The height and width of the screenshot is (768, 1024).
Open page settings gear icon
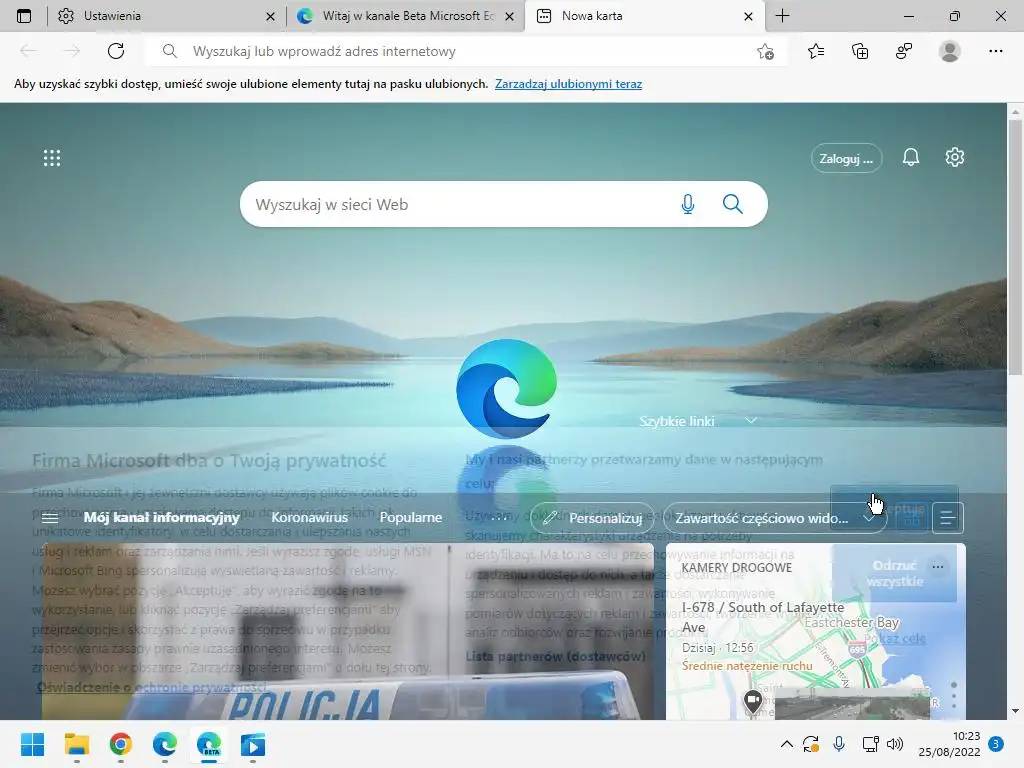(x=955, y=157)
